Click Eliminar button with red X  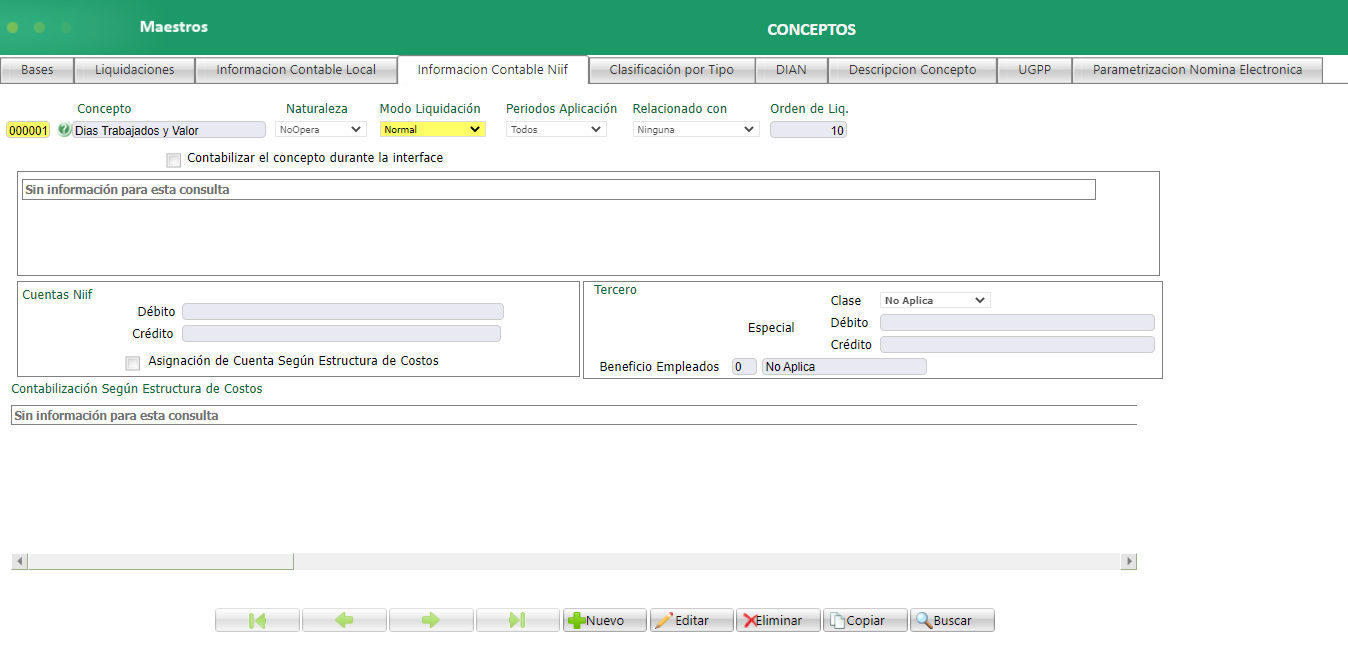pos(779,620)
